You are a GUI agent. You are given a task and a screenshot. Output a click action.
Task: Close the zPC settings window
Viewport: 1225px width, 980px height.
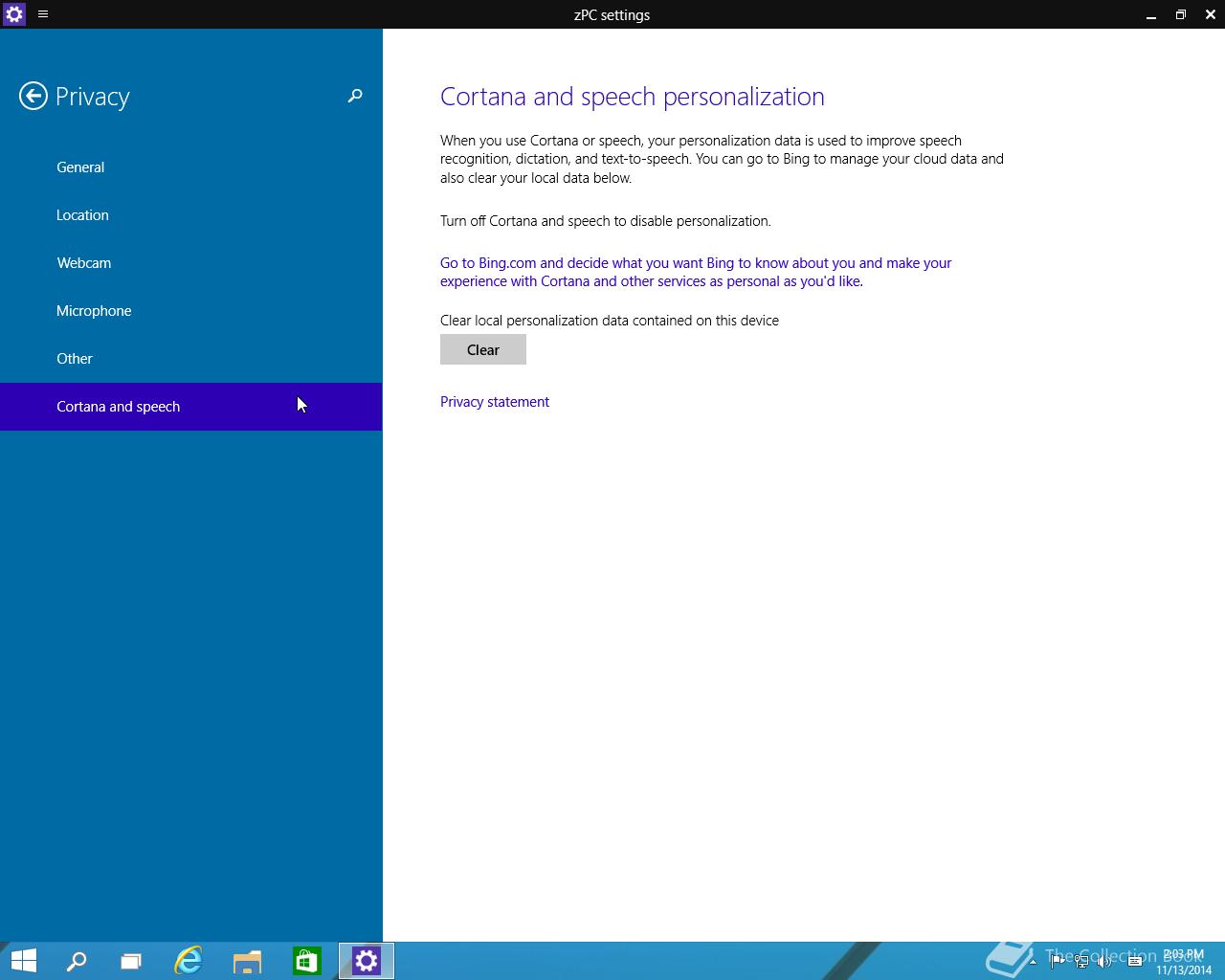1211,14
